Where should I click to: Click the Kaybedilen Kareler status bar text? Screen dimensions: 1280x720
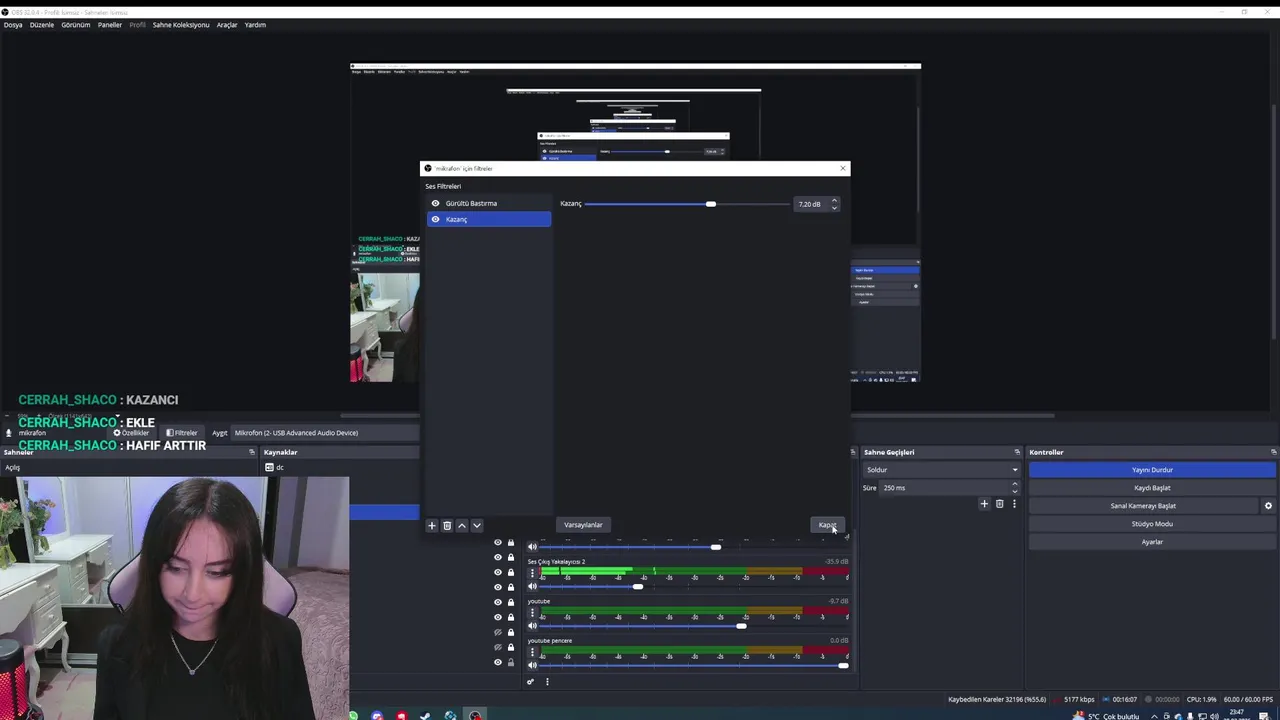(x=997, y=699)
